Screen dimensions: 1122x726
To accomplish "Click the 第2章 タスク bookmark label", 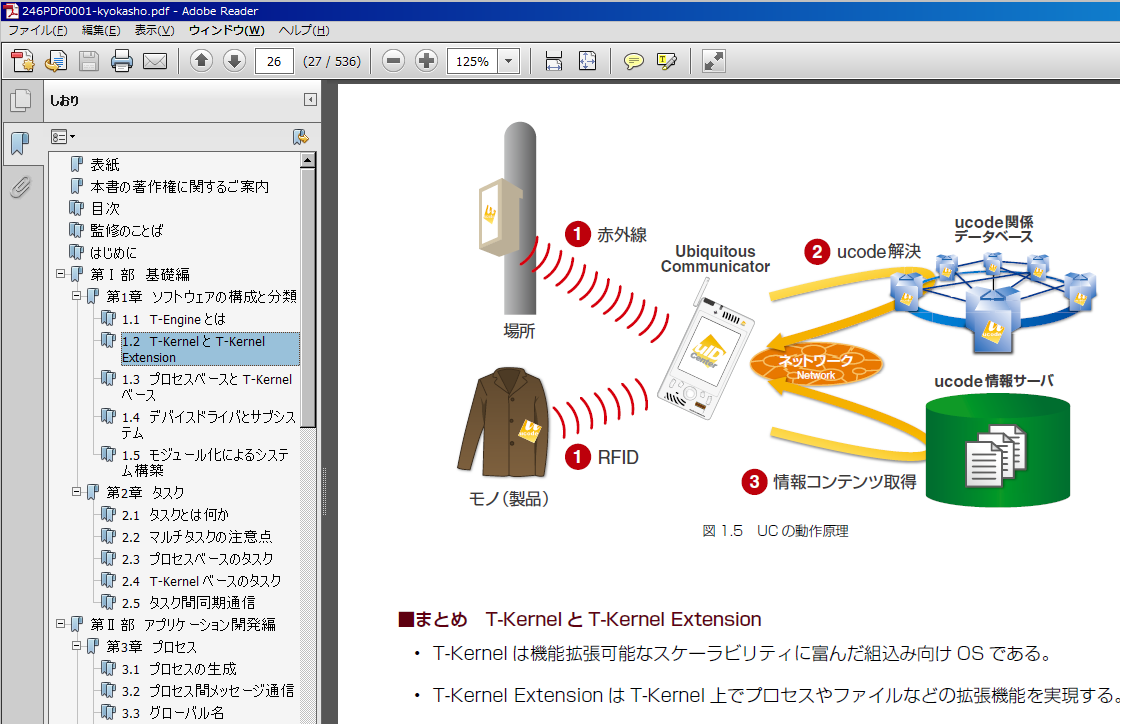I will pyautogui.click(x=145, y=492).
